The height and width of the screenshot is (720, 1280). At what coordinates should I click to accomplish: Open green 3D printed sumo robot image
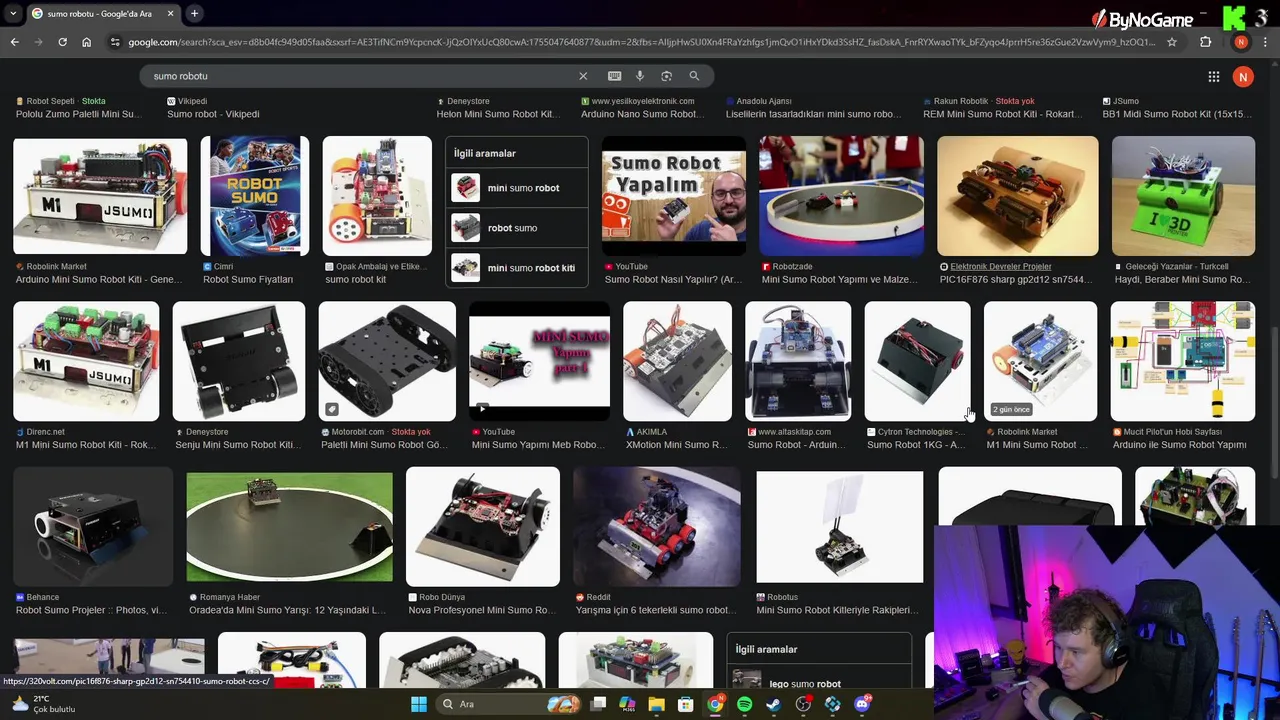1183,196
